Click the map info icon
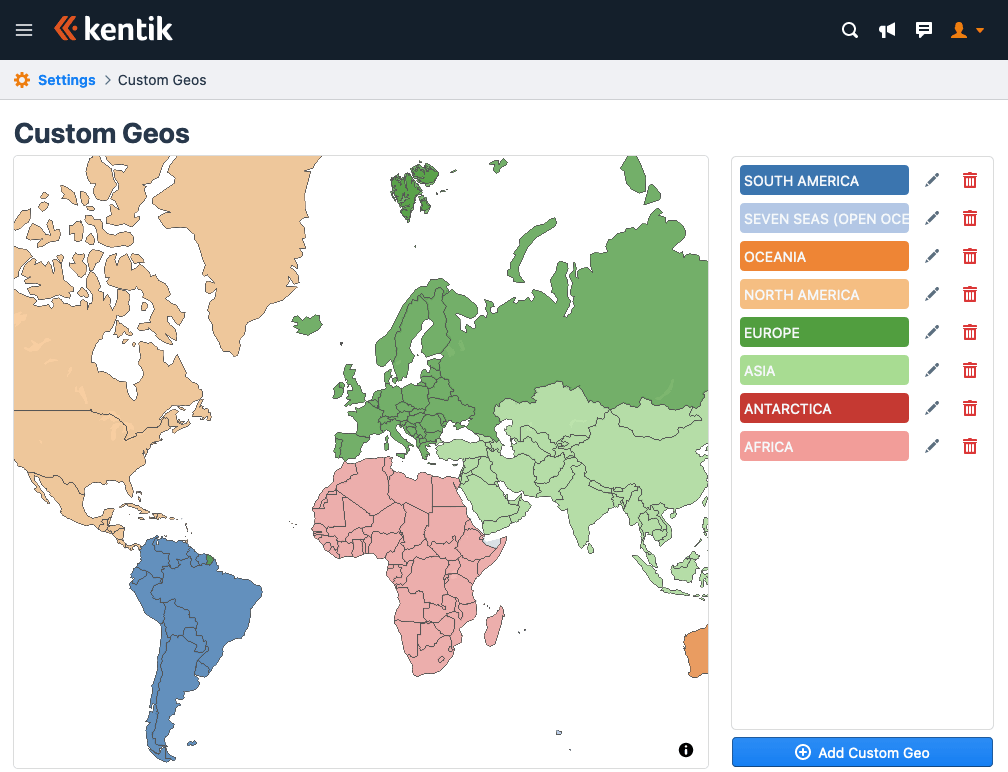Image resolution: width=1008 pixels, height=772 pixels. 686,749
